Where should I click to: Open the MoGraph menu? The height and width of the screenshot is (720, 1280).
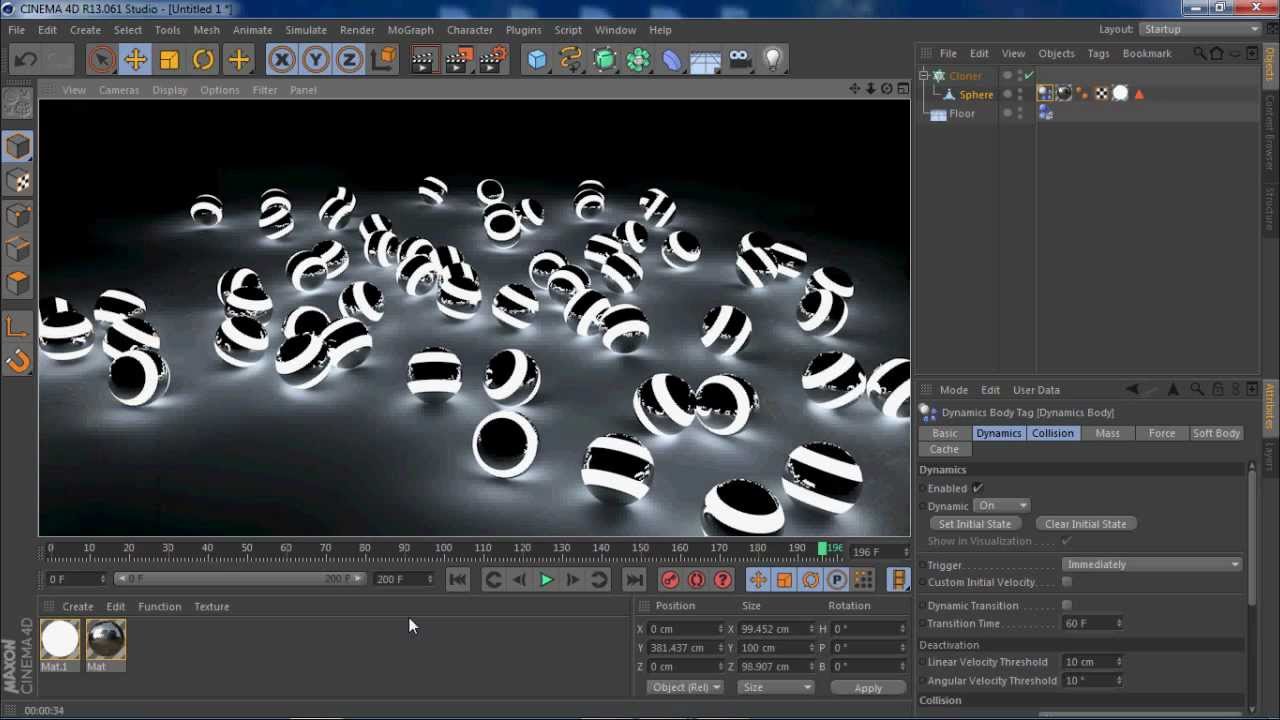pos(410,30)
